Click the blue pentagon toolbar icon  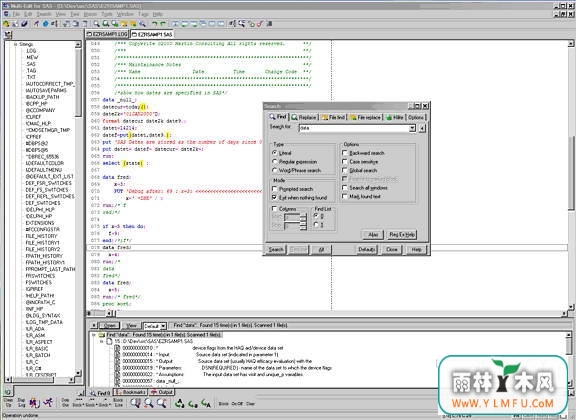point(46,24)
